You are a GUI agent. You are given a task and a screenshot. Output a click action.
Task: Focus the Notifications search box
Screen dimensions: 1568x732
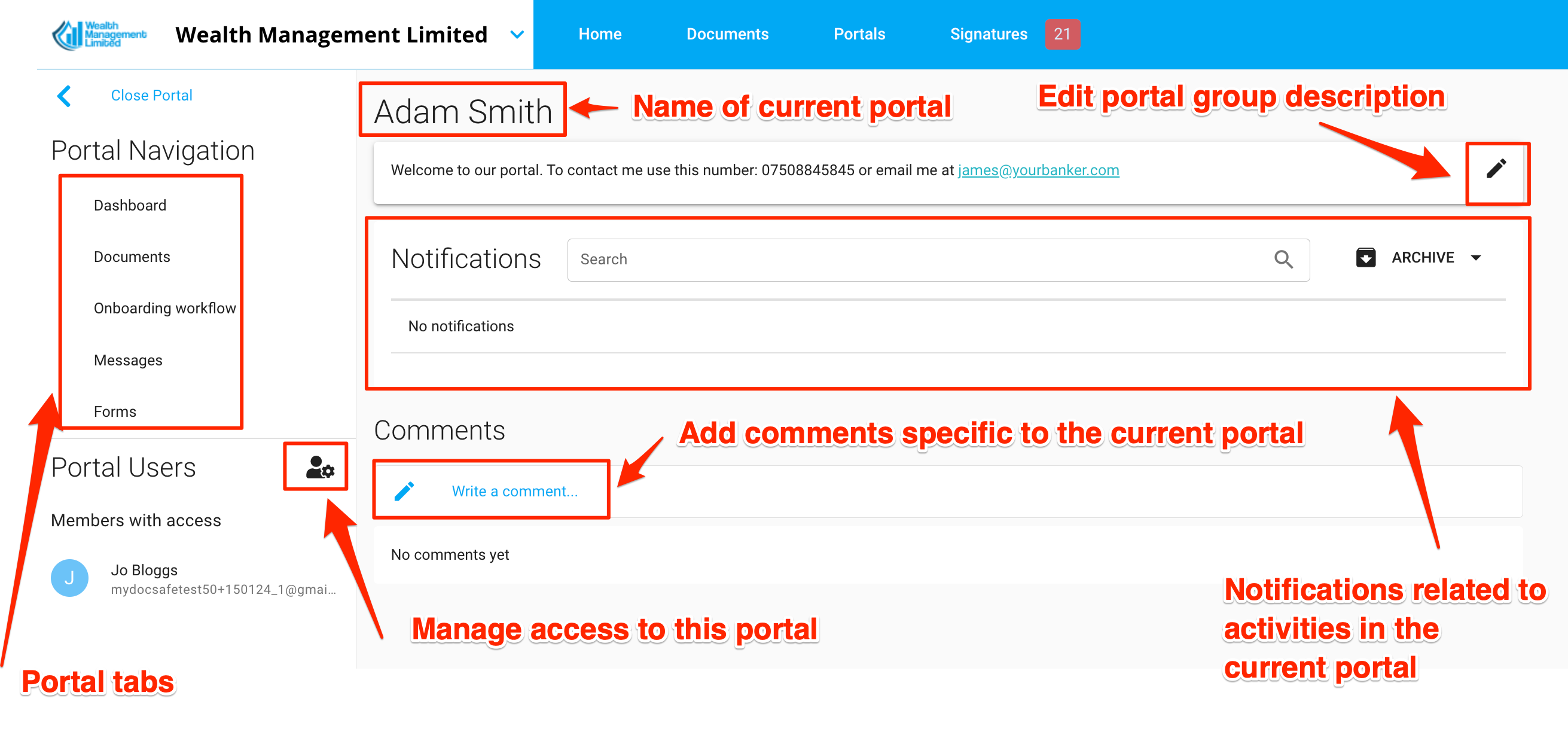point(913,259)
